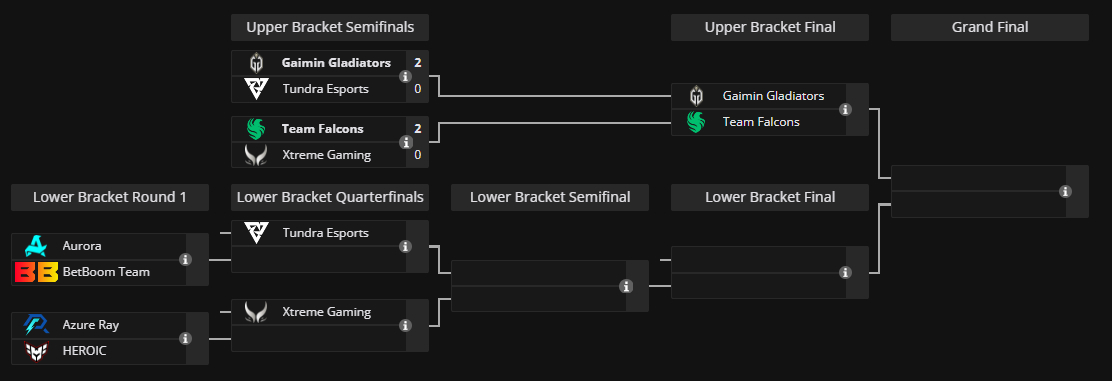Image resolution: width=1112 pixels, height=381 pixels.
Task: Select the Lower Bracket Quarterfinals header
Action: [x=330, y=197]
